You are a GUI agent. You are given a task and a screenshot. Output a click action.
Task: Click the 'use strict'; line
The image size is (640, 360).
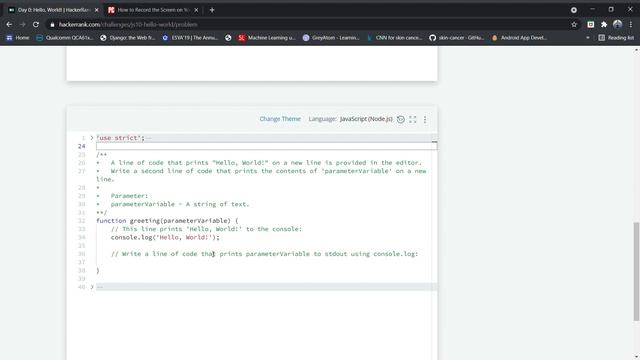120,138
